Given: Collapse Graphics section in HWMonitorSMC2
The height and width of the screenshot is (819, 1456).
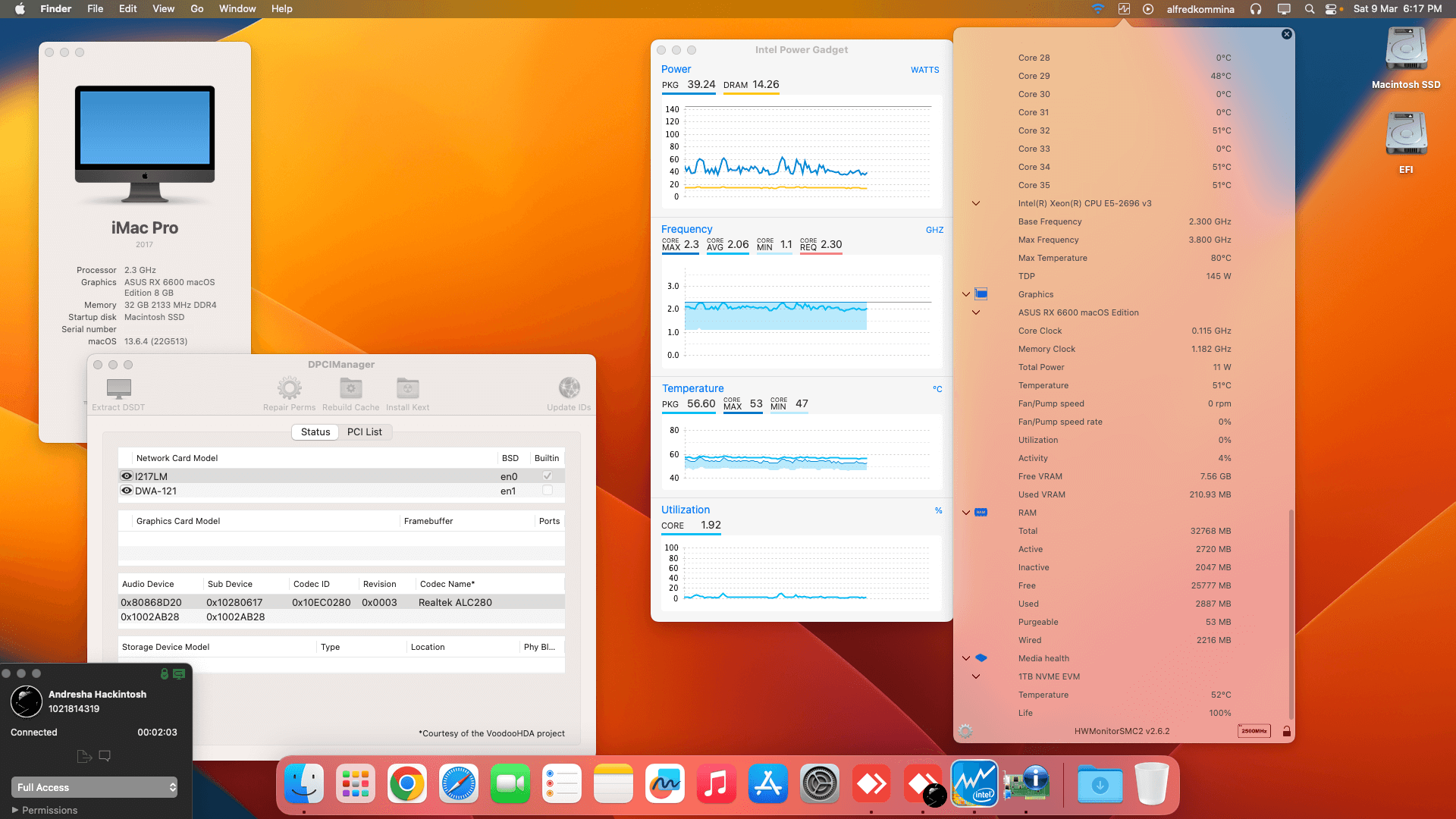Looking at the screenshot, I should (x=966, y=294).
